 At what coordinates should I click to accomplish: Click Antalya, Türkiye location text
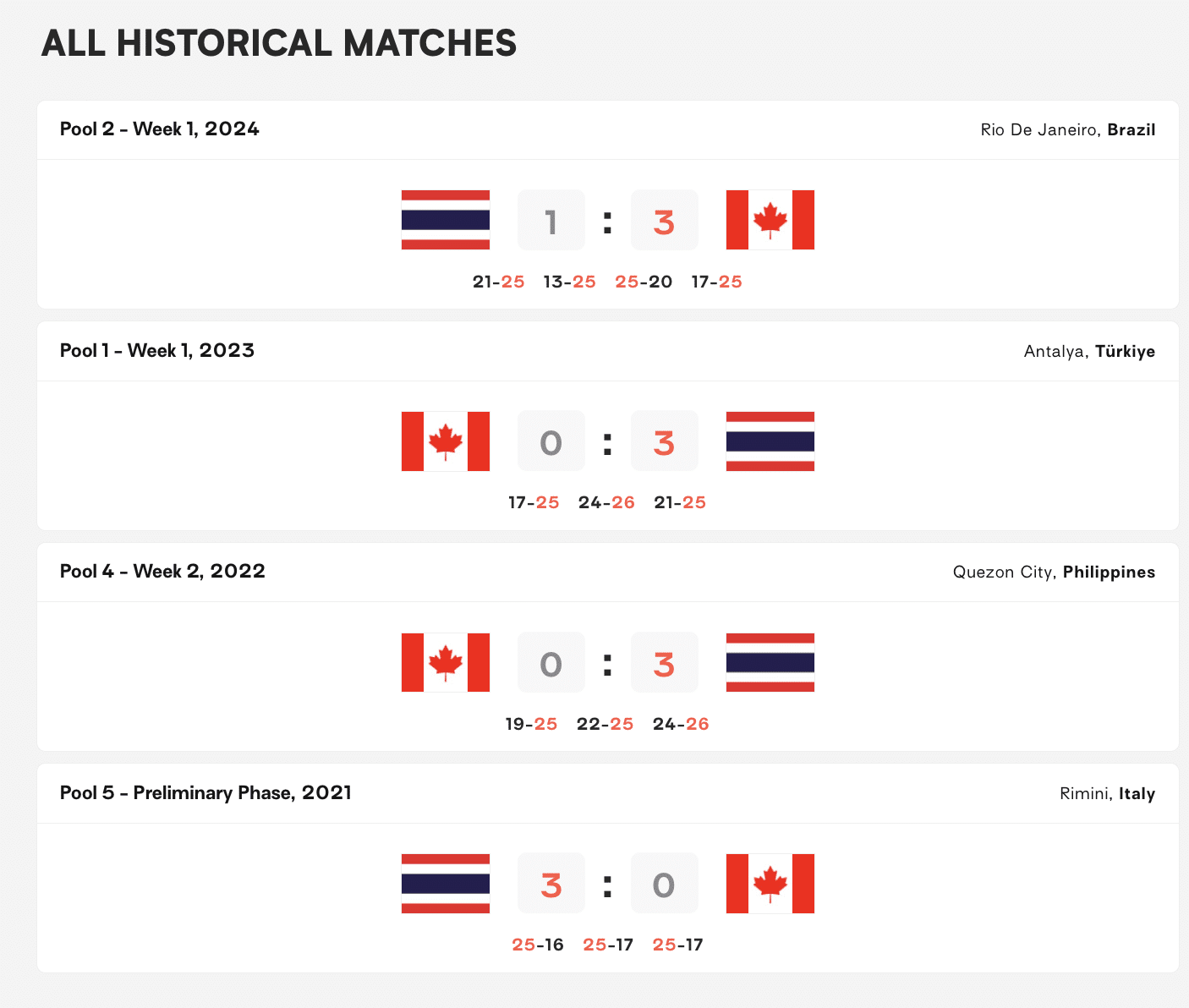click(1089, 352)
